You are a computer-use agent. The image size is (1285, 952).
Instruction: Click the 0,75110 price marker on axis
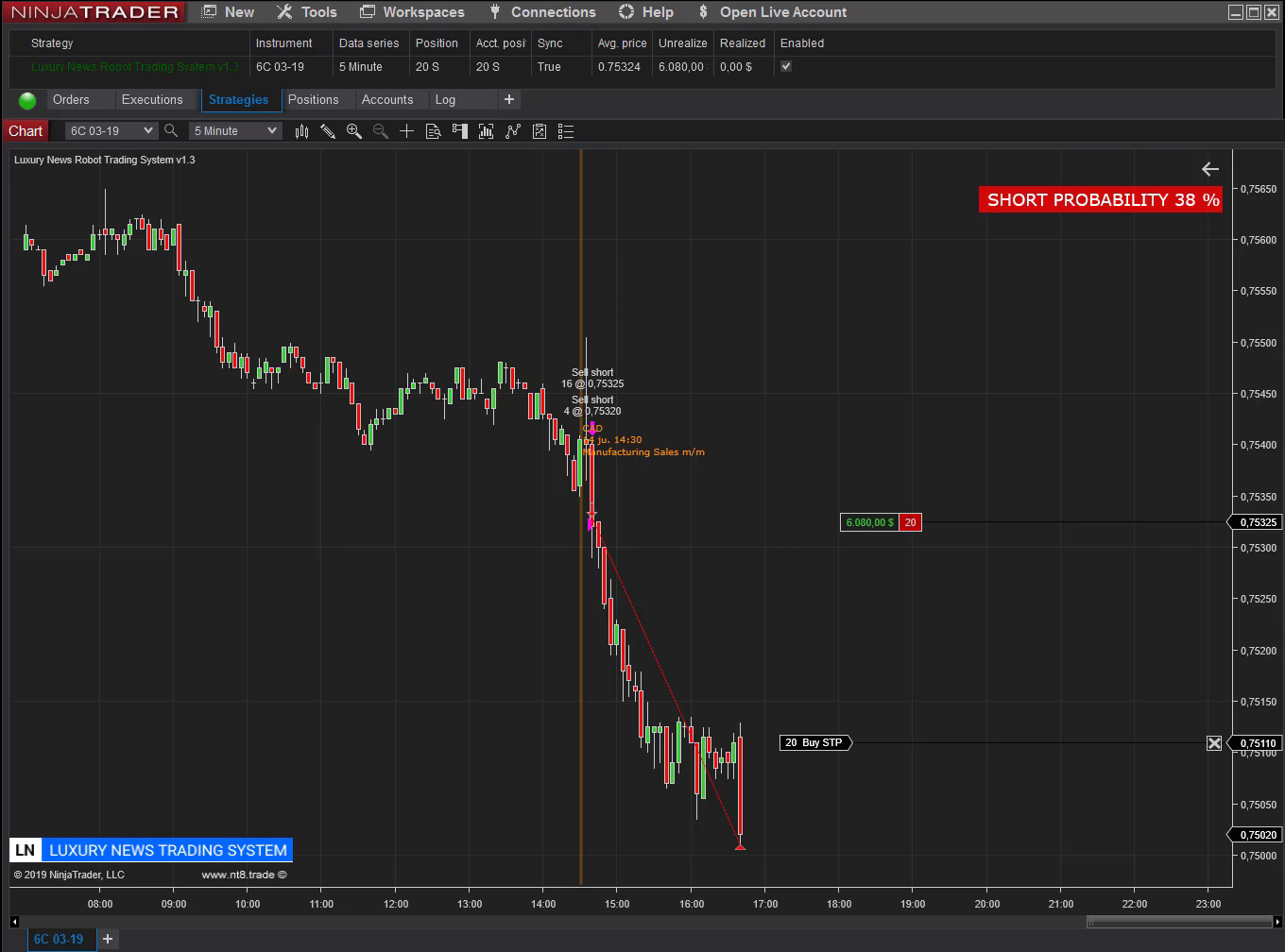point(1255,743)
